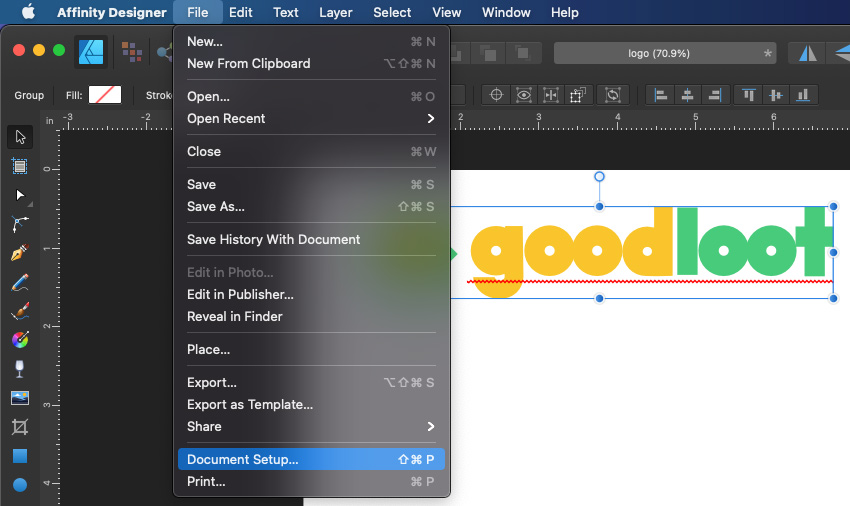Open the Edit menu
This screenshot has width=850, height=506.
[x=240, y=12]
